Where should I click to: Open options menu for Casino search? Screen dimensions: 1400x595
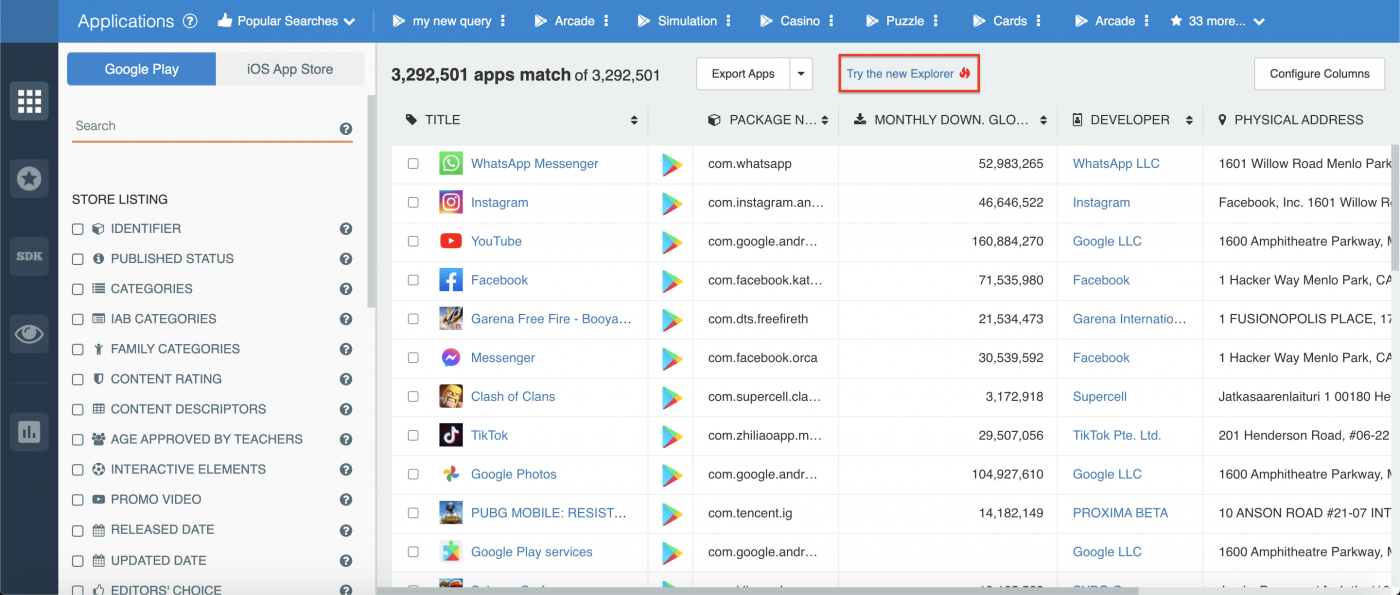point(832,21)
